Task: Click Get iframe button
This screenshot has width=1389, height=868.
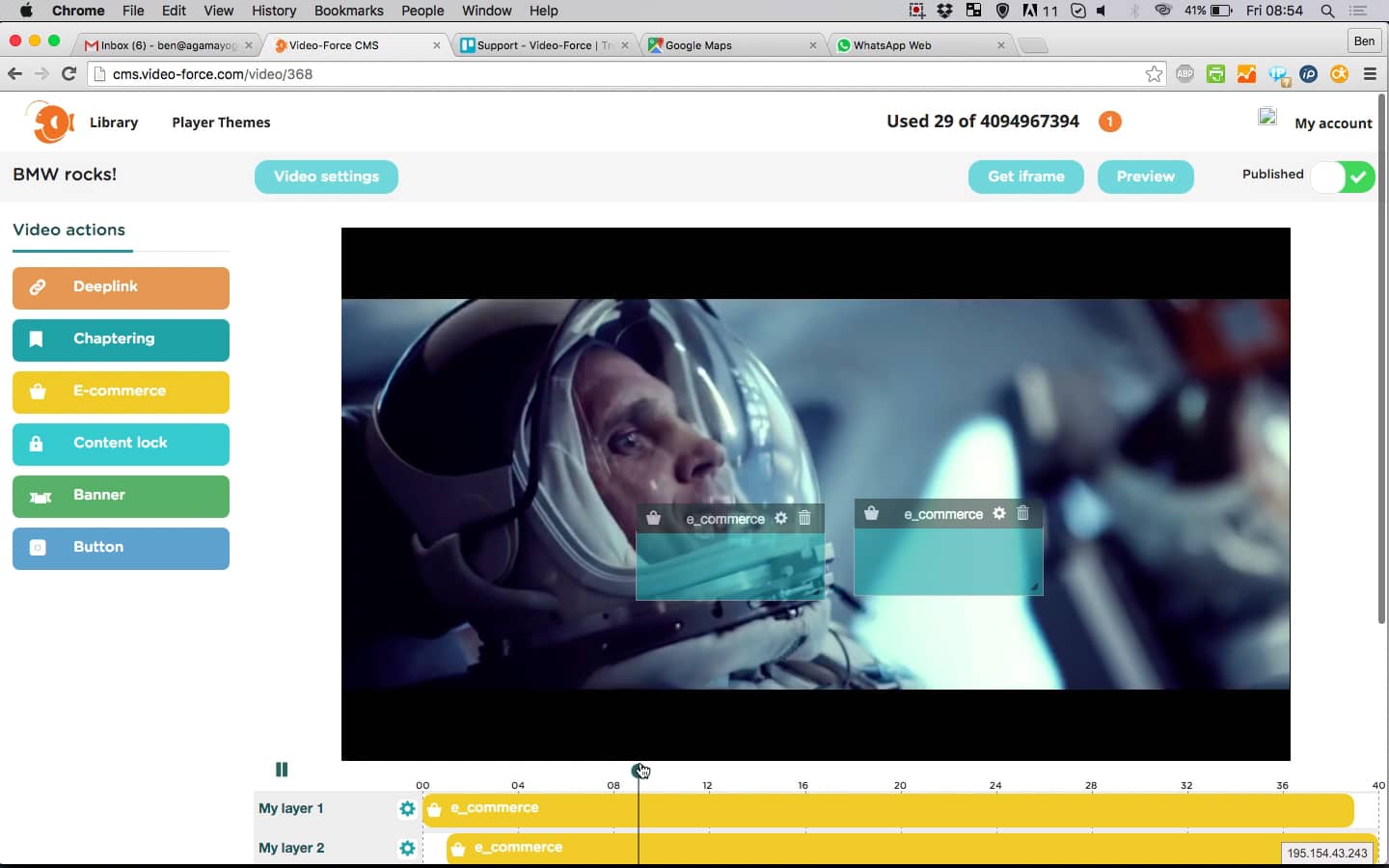Action: click(1026, 176)
